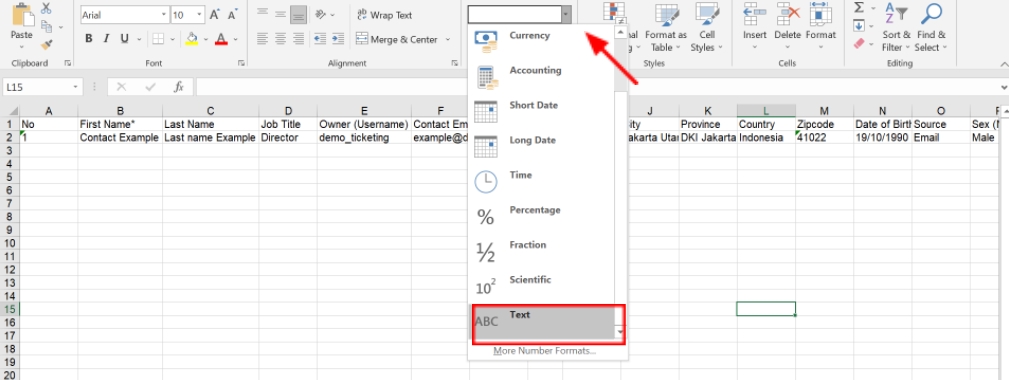The width and height of the screenshot is (1009, 380).
Task: Click Merge & Center button
Action: (396, 39)
